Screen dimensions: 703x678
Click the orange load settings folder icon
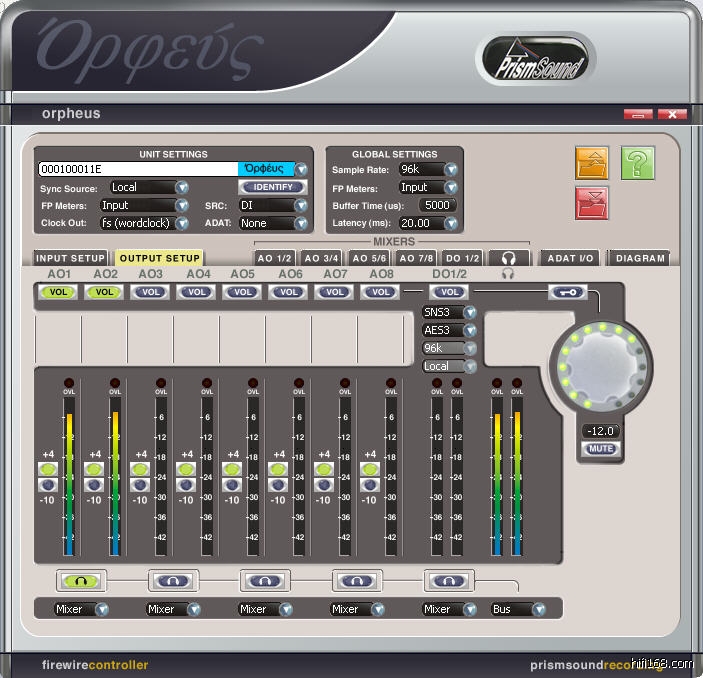click(592, 162)
